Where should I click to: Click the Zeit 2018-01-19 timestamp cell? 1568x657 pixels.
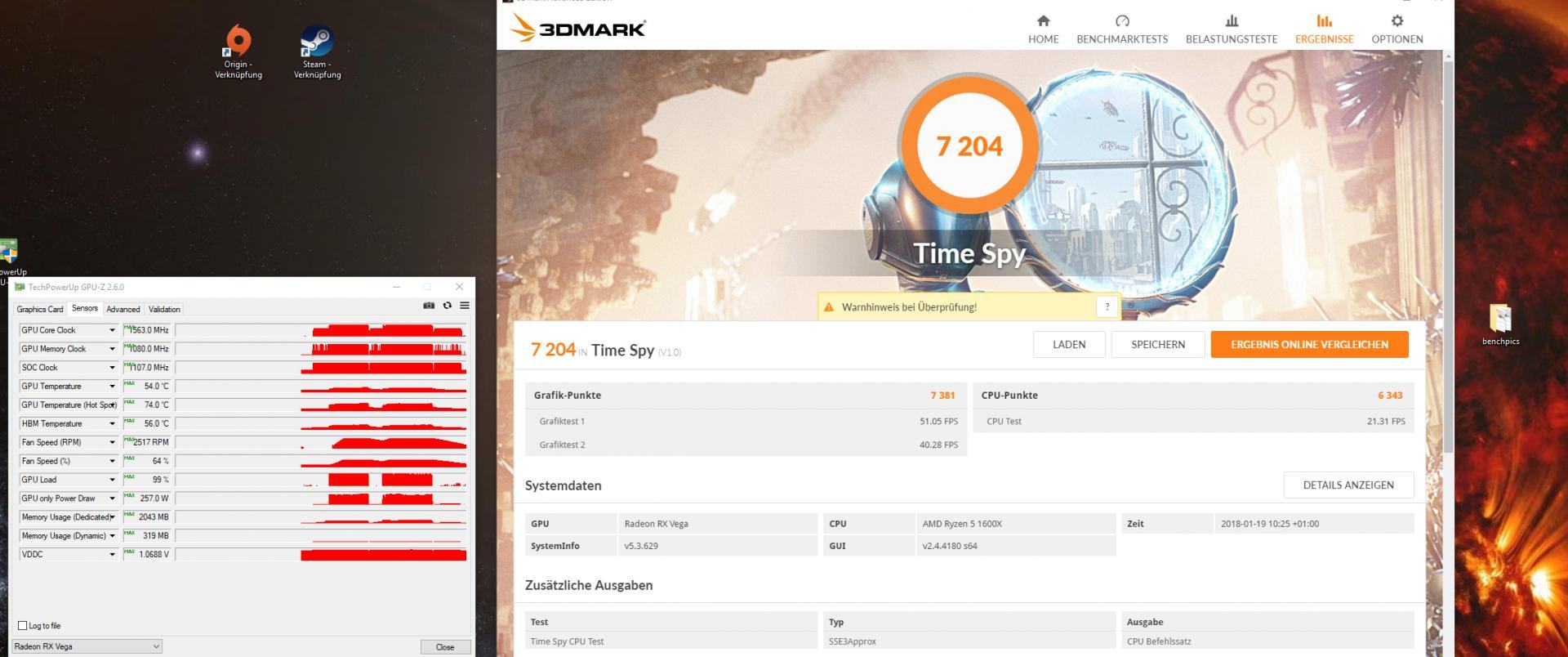pos(1314,524)
